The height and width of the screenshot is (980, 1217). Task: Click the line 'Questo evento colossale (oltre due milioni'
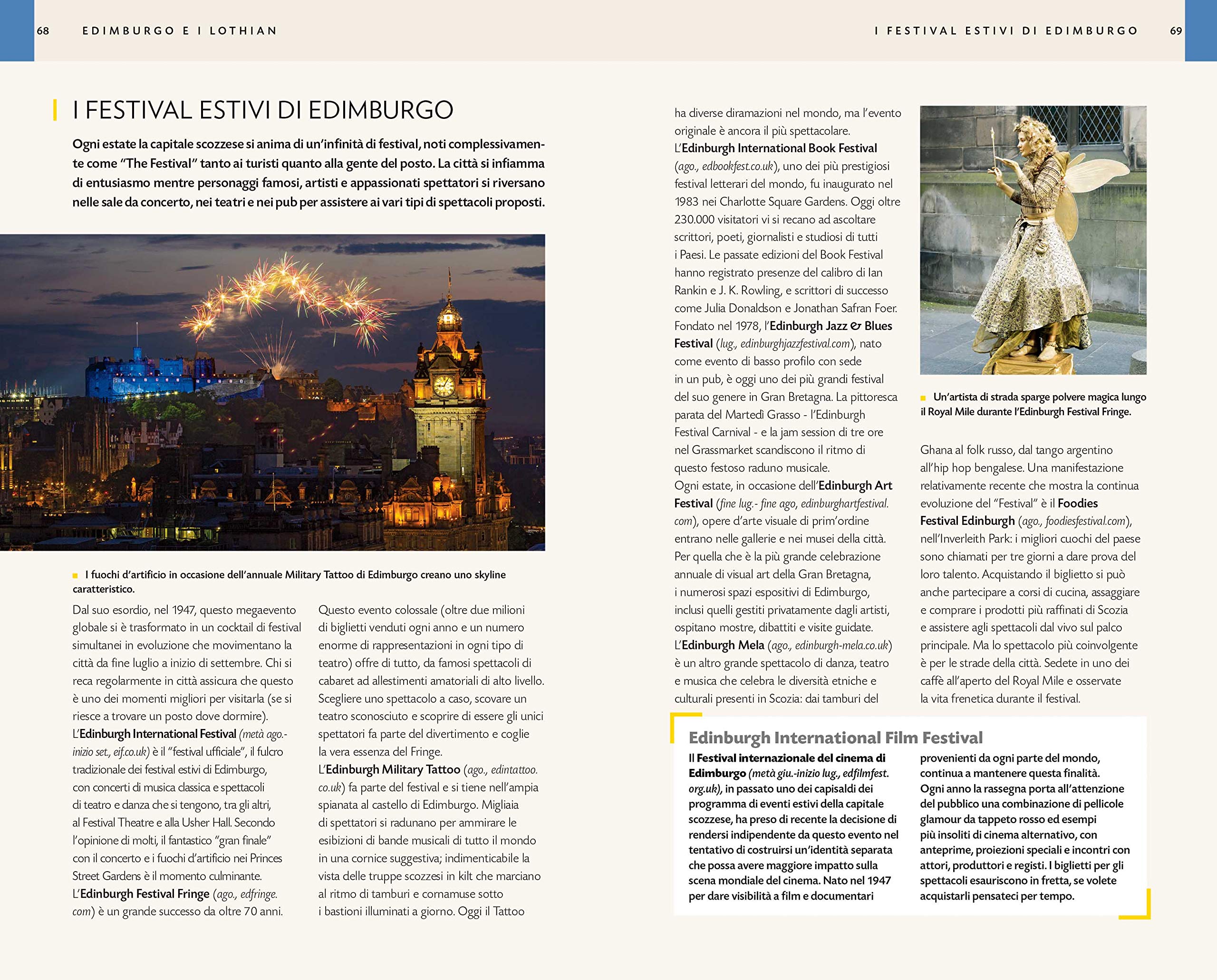pyautogui.click(x=422, y=610)
